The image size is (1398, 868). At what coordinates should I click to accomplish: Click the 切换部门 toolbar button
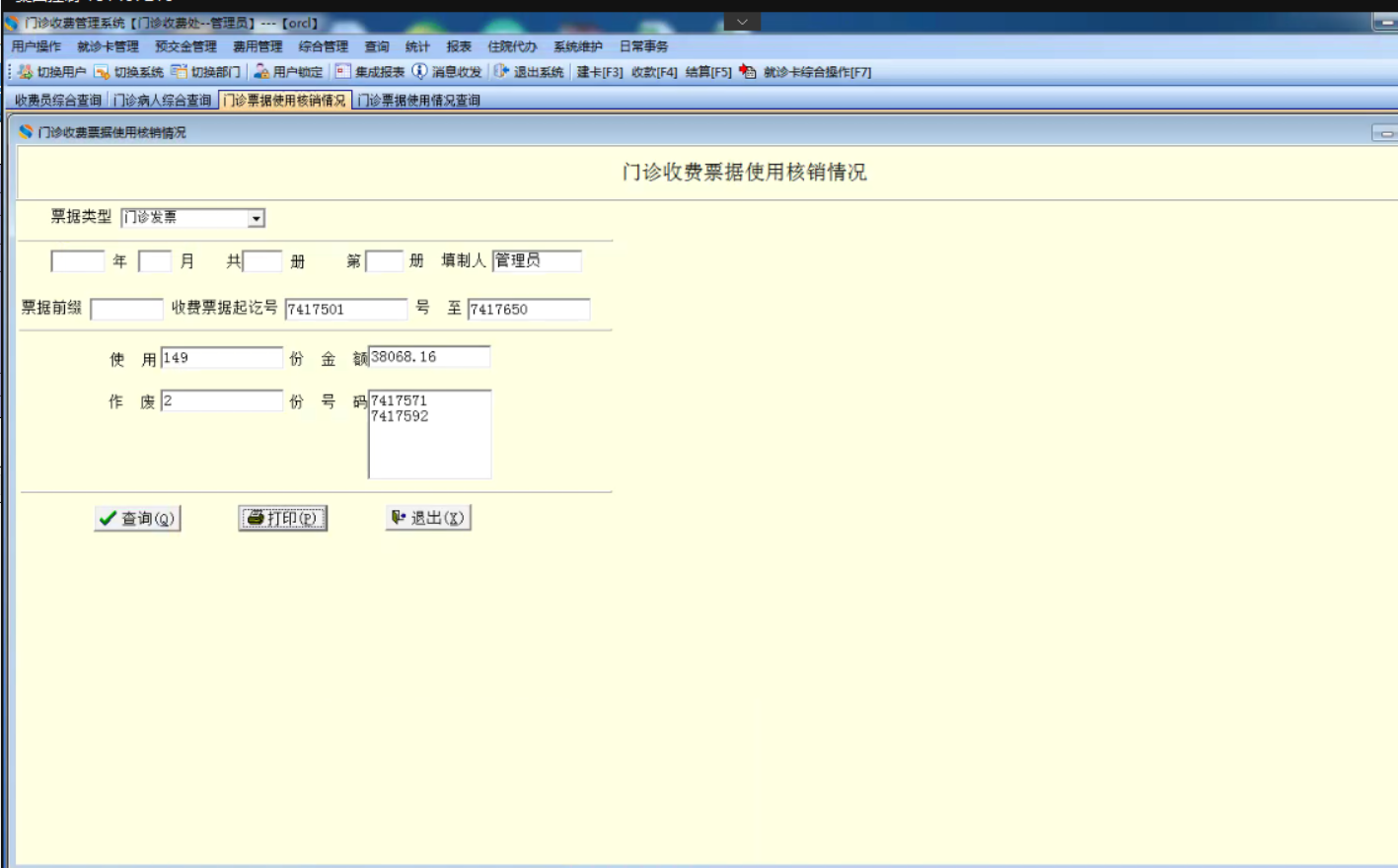pos(206,72)
